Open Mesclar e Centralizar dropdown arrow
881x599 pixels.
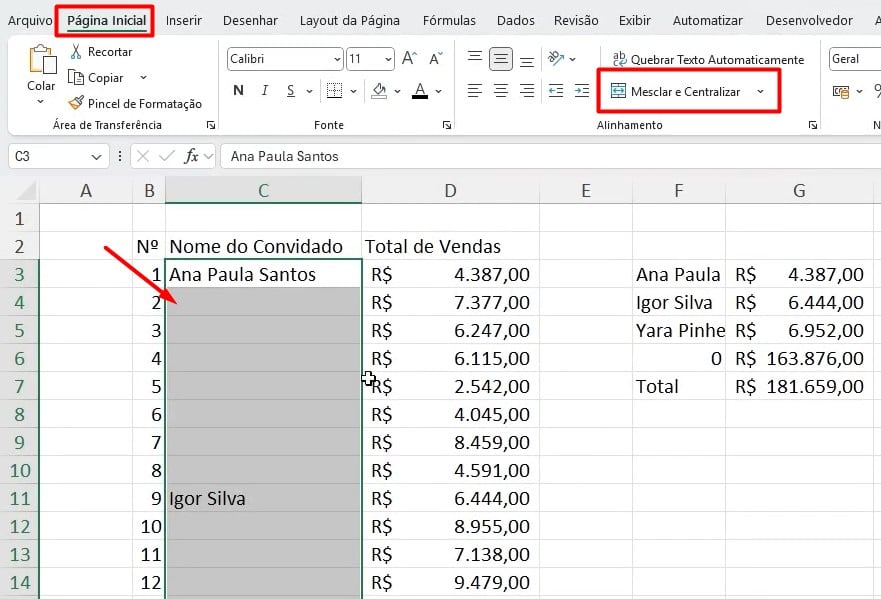(760, 92)
